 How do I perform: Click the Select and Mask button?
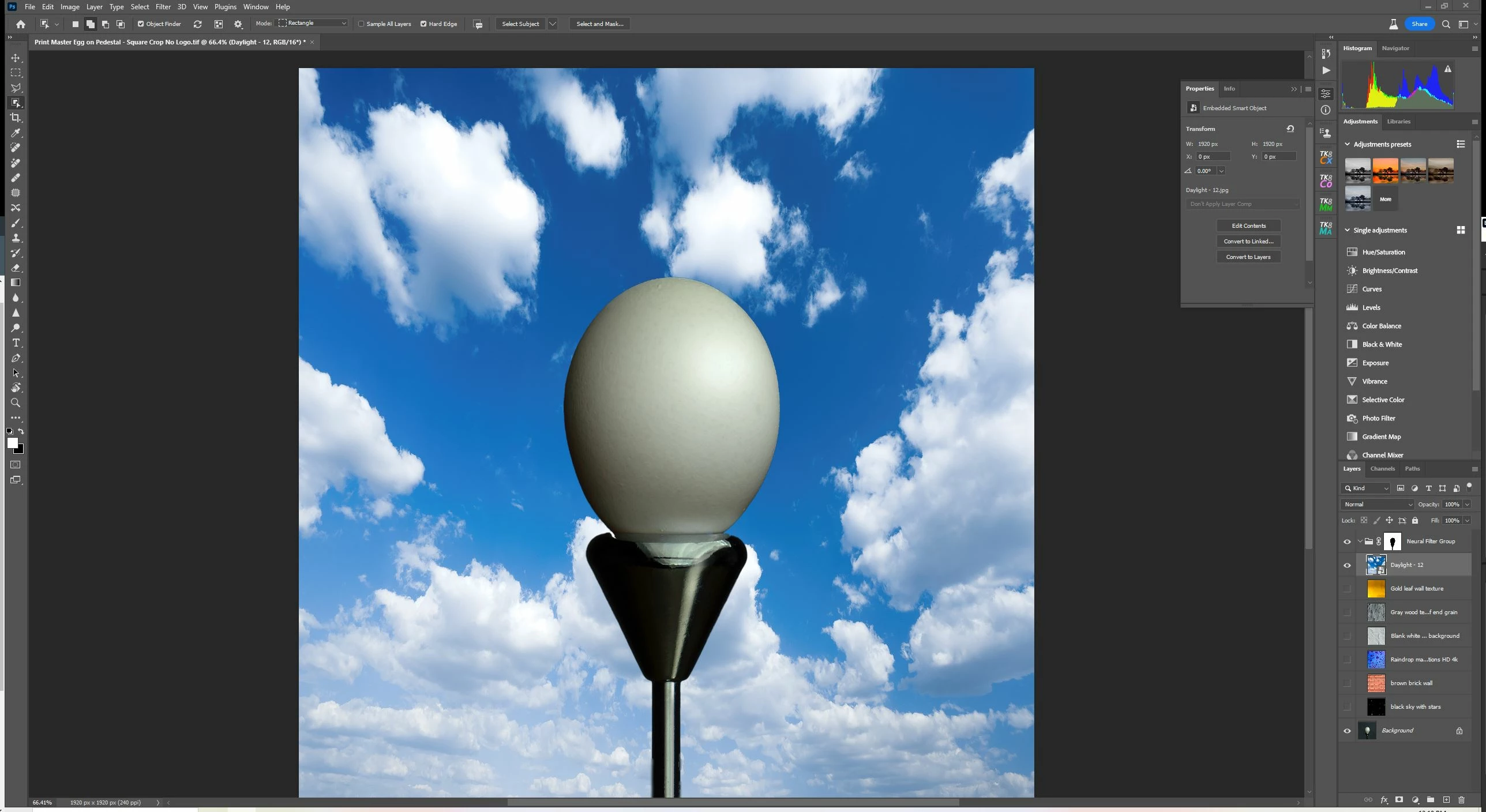599,24
